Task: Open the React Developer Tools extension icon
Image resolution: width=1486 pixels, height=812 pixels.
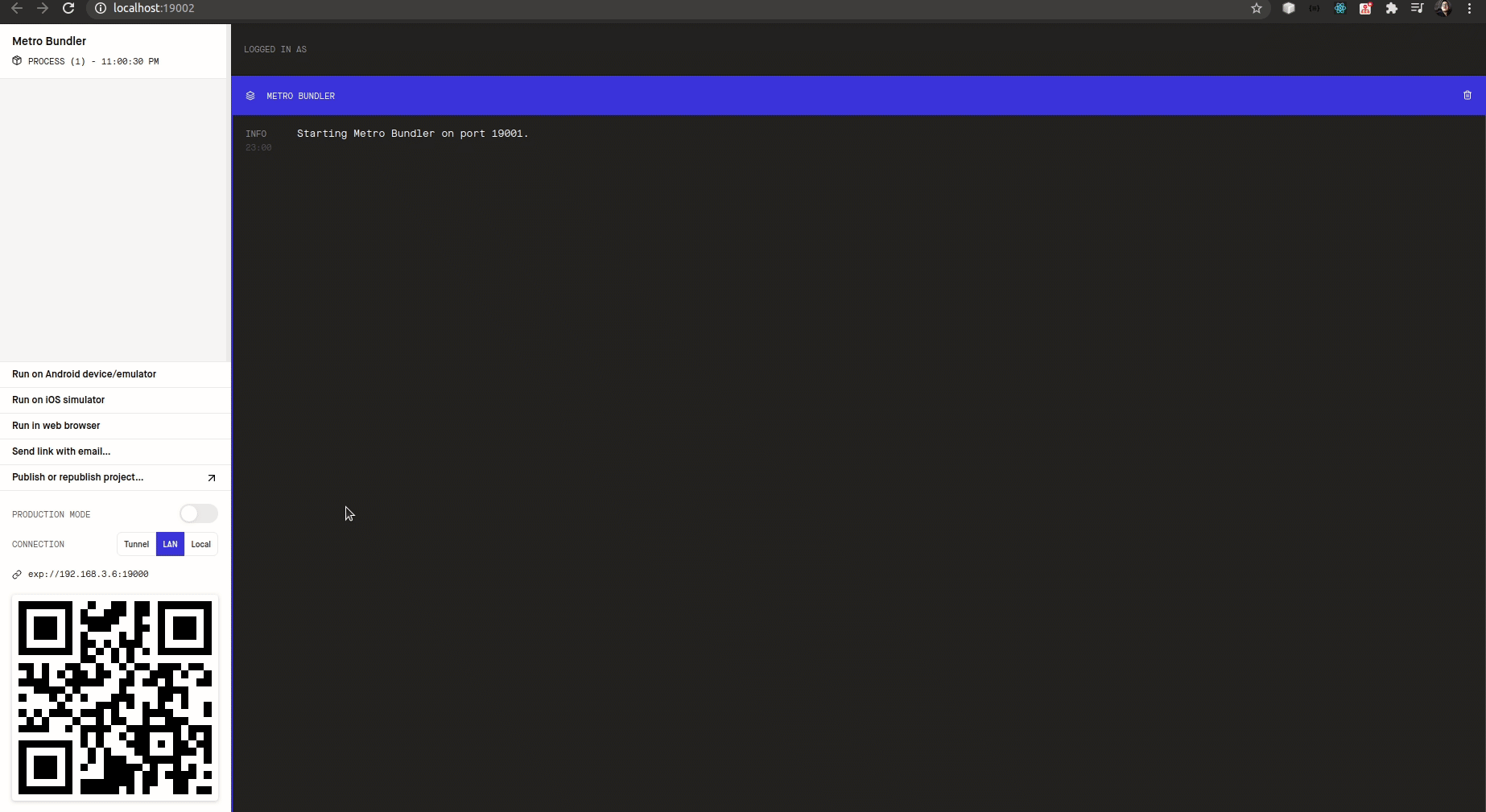Action: pos(1340,8)
